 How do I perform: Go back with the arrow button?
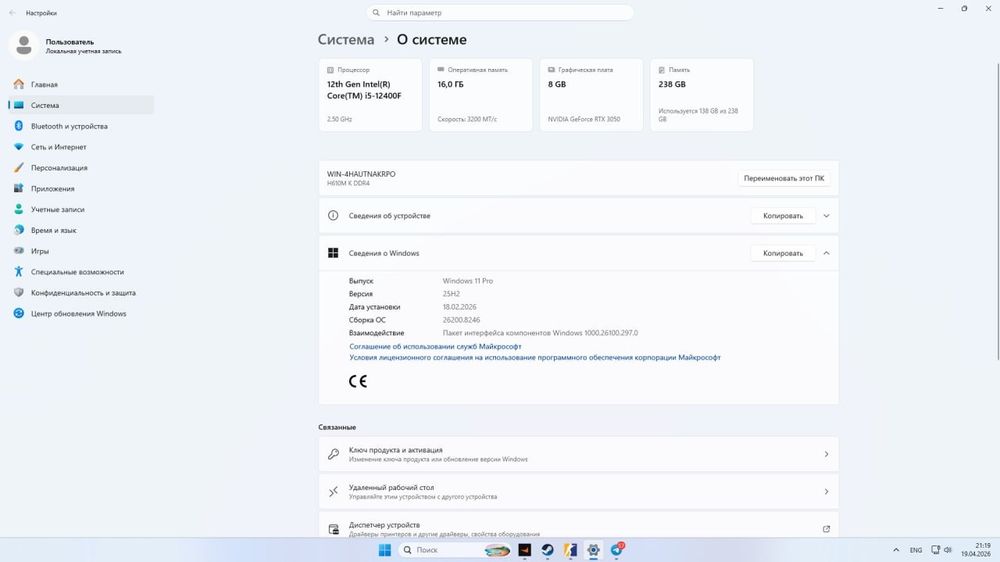13,13
